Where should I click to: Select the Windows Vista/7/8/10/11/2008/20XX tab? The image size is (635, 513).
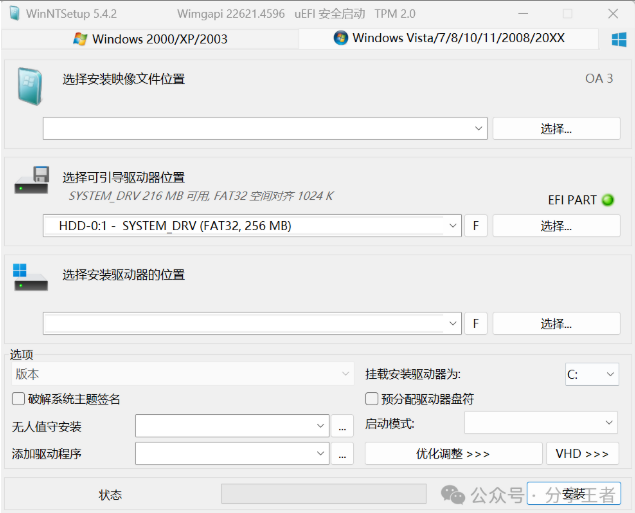(x=450, y=38)
